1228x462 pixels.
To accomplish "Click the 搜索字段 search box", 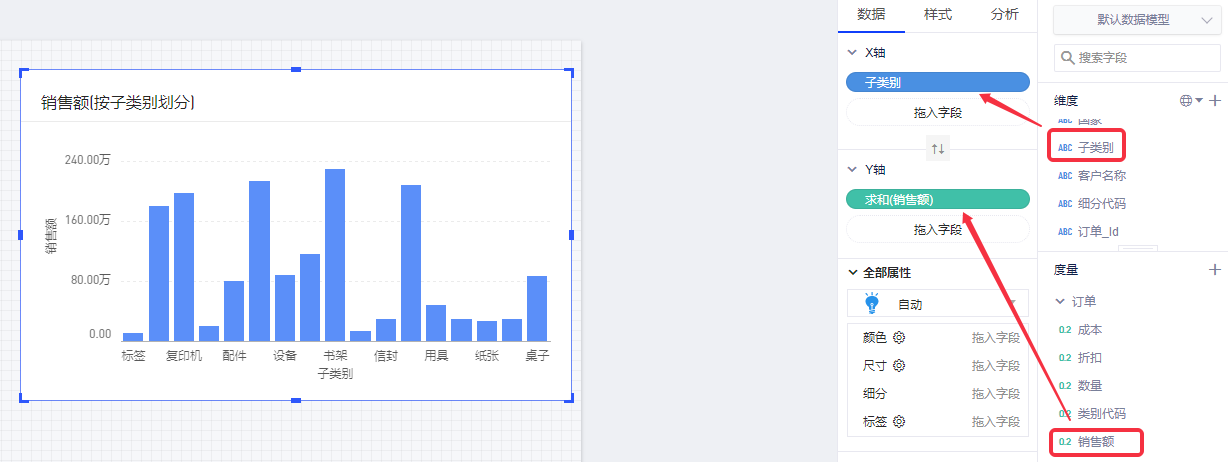I will 1138,58.
